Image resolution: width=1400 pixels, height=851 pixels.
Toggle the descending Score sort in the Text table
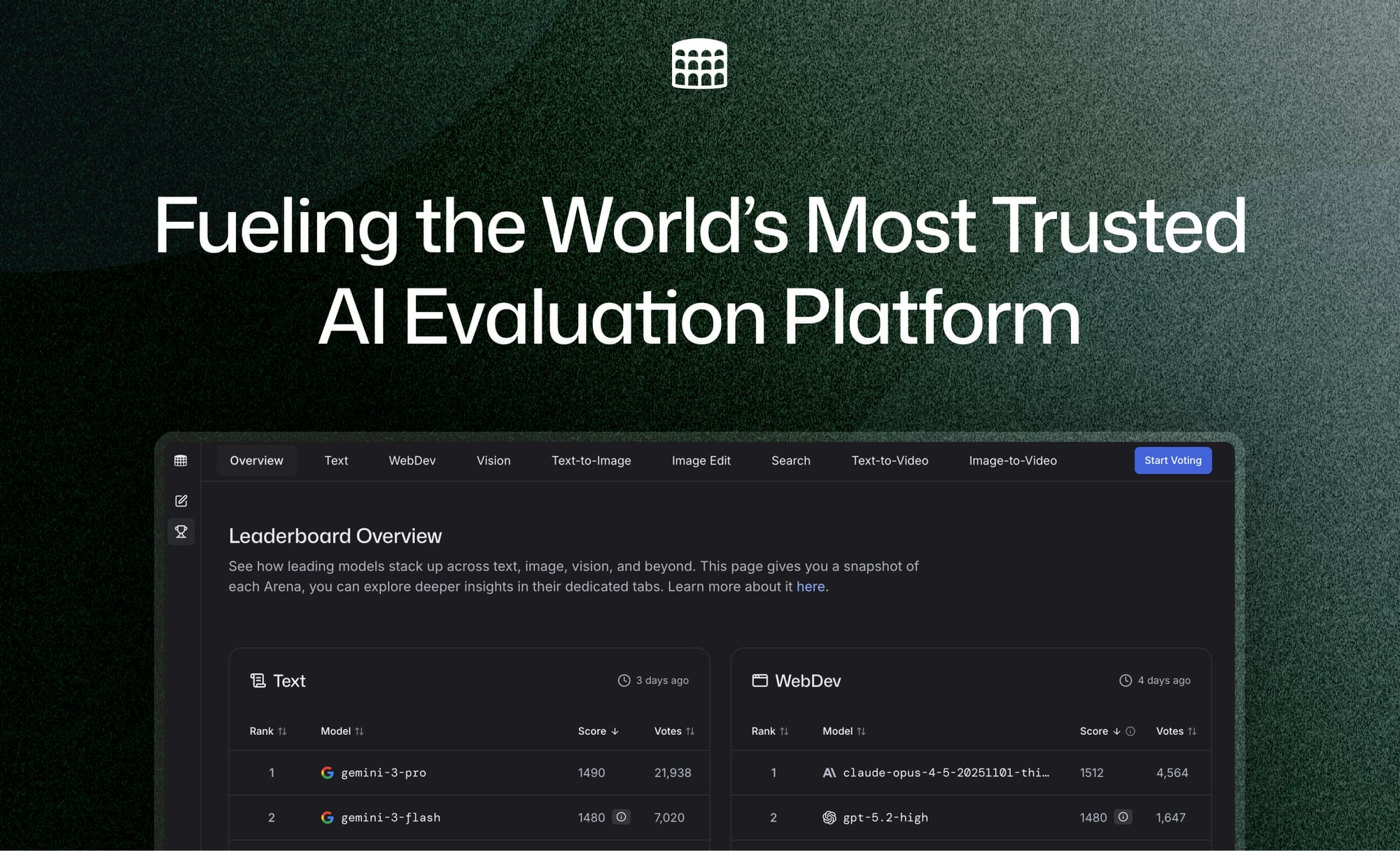[x=615, y=731]
